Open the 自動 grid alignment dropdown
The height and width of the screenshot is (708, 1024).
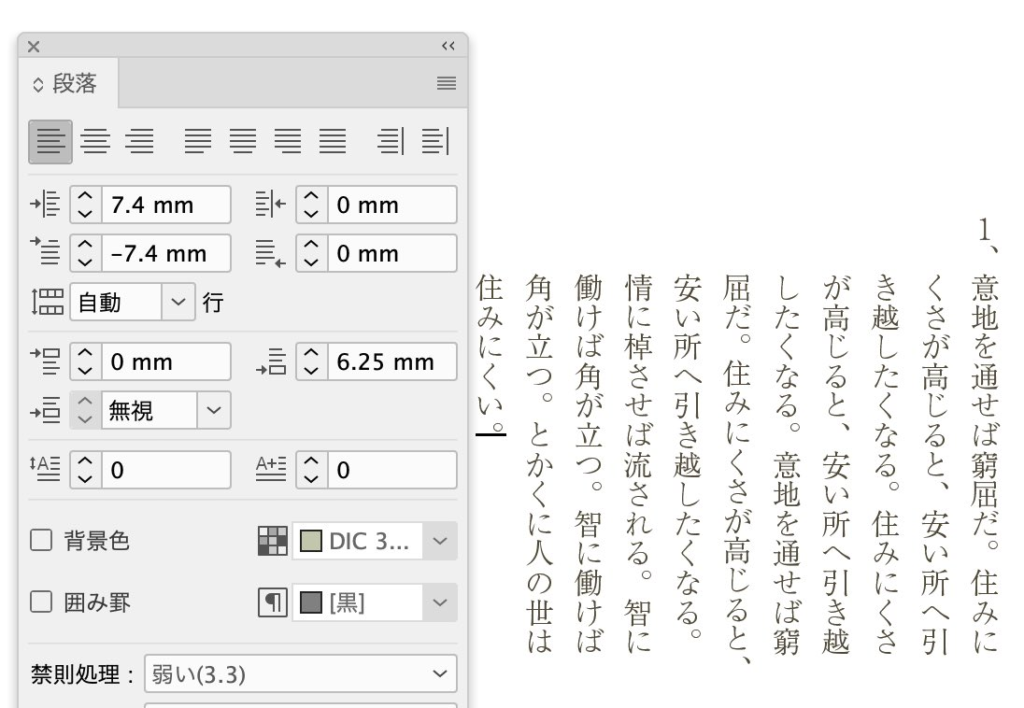click(x=178, y=301)
